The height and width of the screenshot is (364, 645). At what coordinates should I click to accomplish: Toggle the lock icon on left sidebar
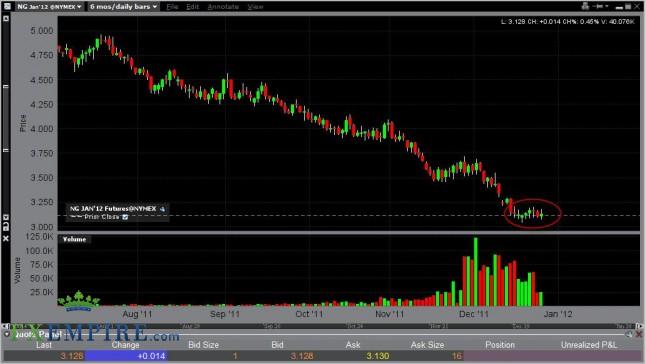pyautogui.click(x=6, y=226)
